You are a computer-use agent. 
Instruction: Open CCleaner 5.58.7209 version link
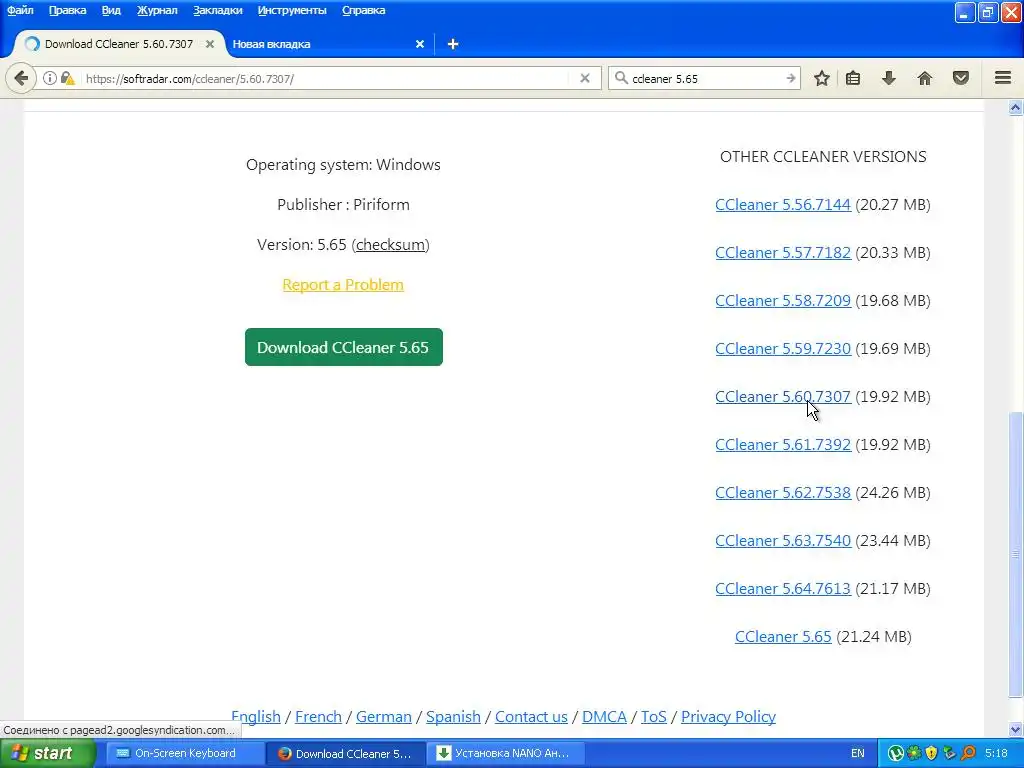(783, 300)
